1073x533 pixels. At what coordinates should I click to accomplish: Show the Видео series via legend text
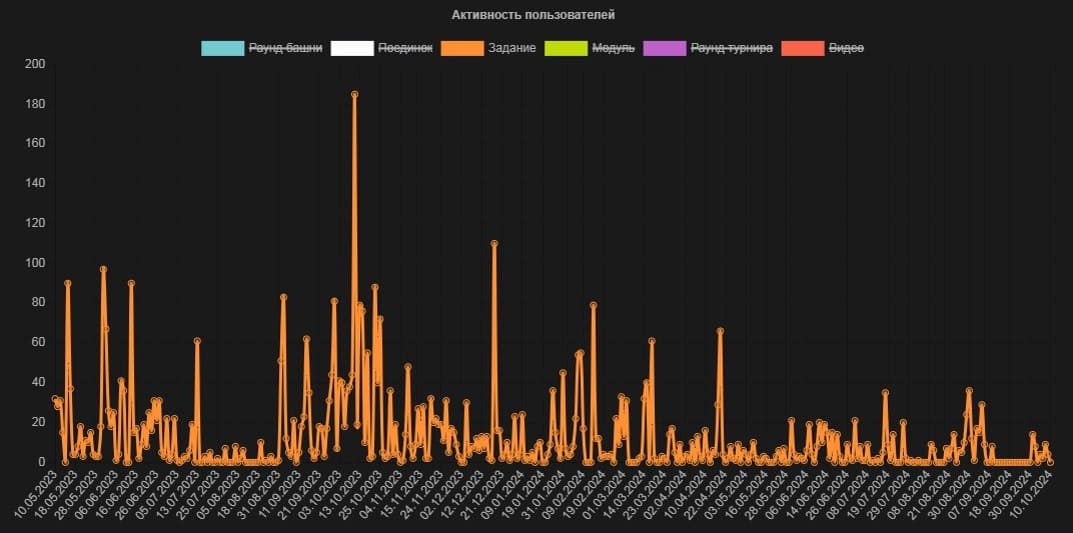(846, 48)
